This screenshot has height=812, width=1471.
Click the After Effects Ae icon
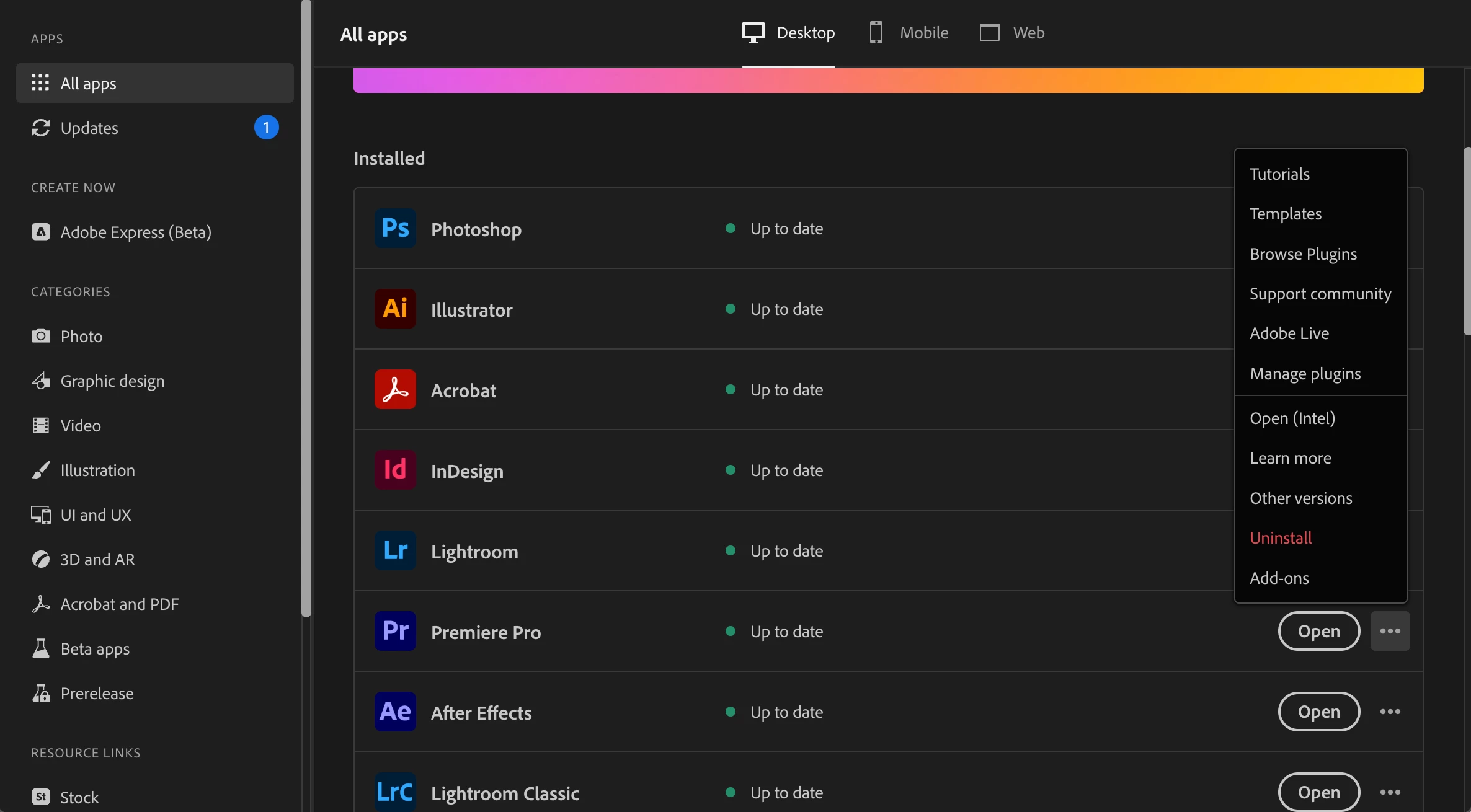[x=395, y=712]
